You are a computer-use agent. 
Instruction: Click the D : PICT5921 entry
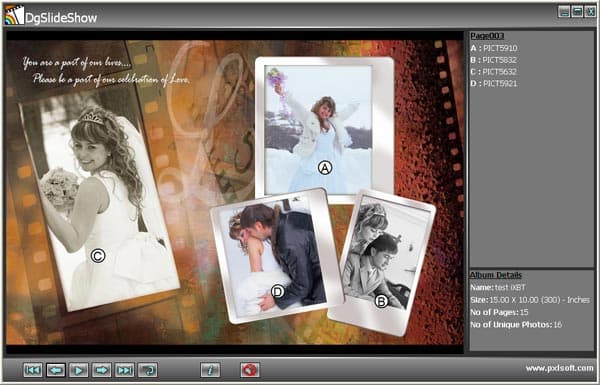(494, 83)
